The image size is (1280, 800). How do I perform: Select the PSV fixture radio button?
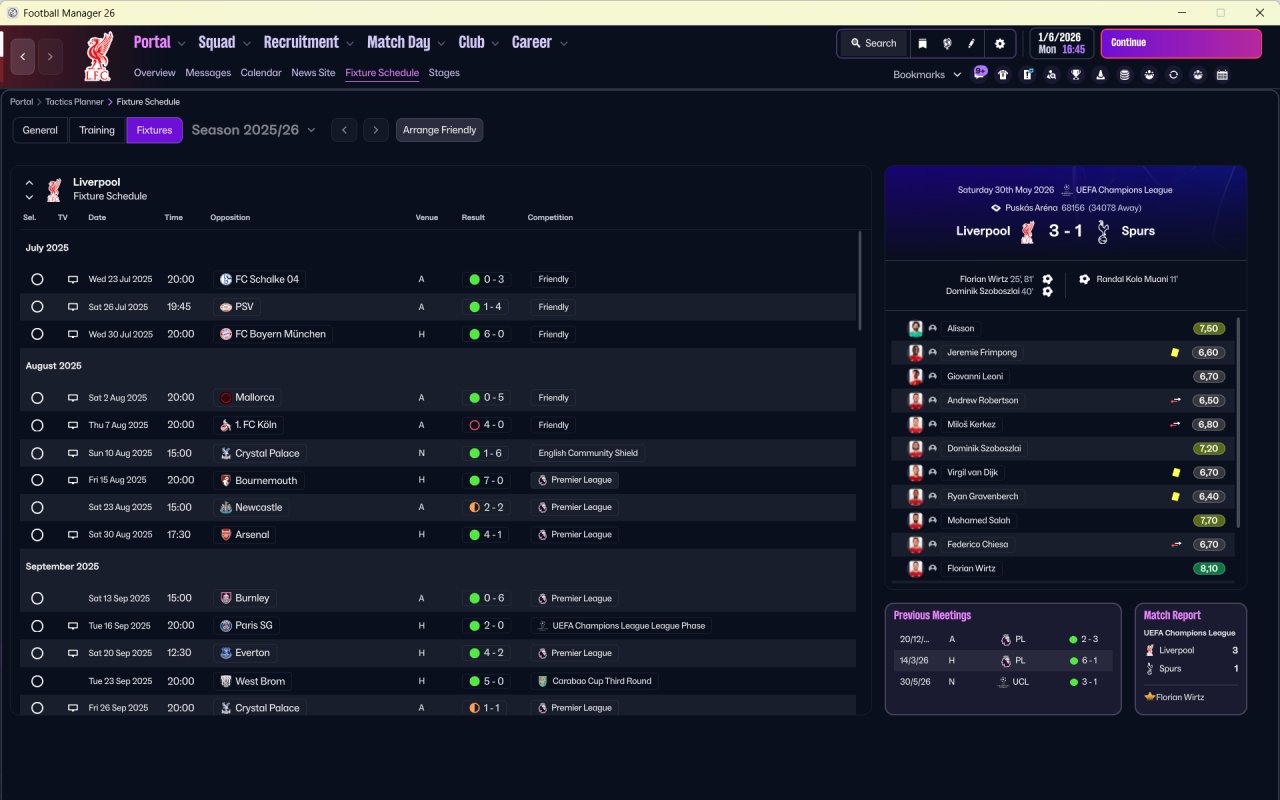pos(37,307)
